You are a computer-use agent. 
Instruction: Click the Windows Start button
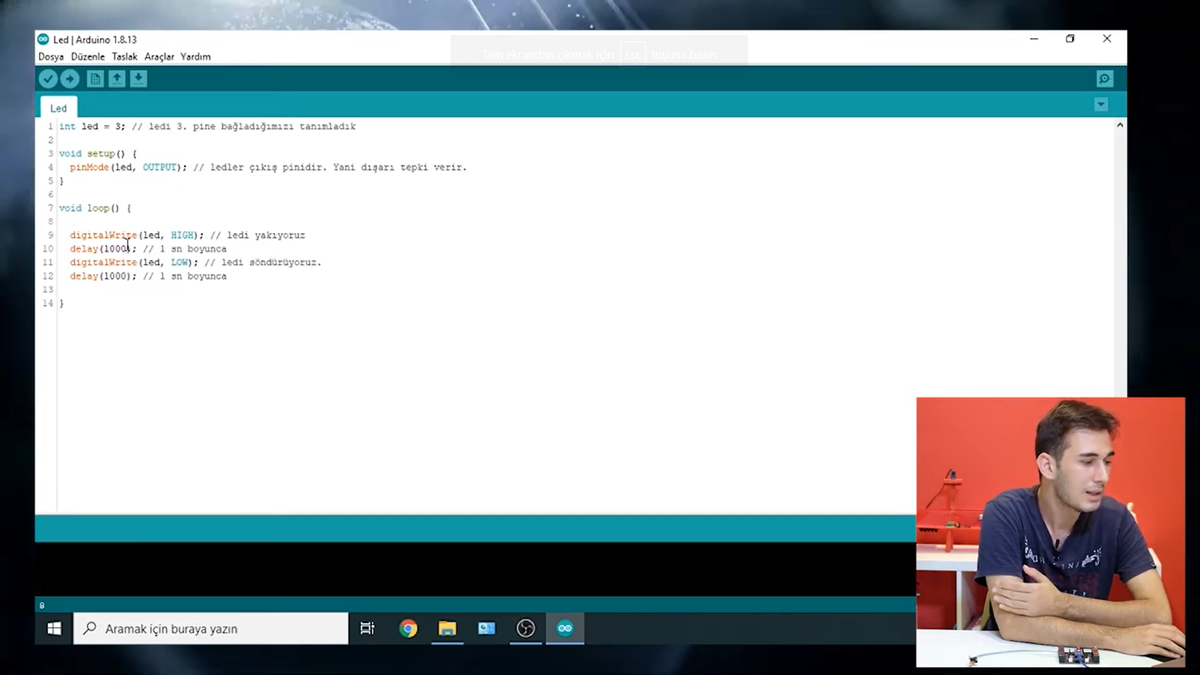point(54,628)
